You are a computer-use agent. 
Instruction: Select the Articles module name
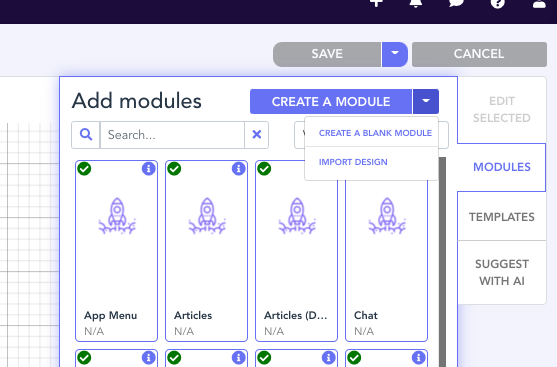click(x=193, y=315)
